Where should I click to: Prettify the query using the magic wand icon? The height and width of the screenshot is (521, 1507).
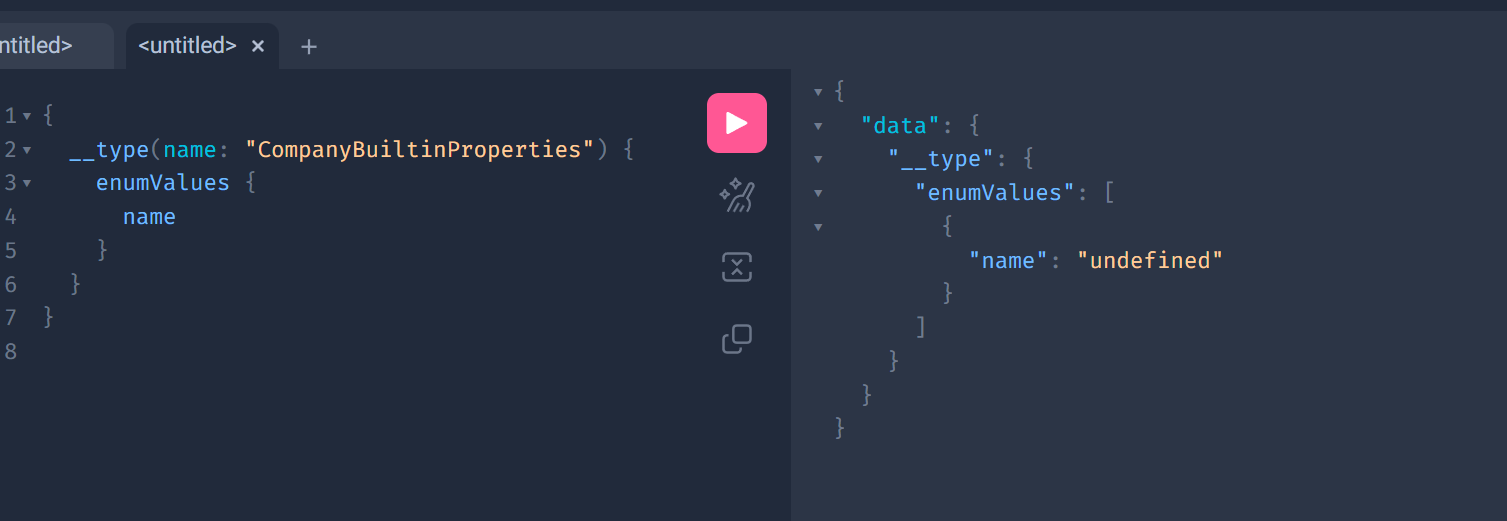737,196
